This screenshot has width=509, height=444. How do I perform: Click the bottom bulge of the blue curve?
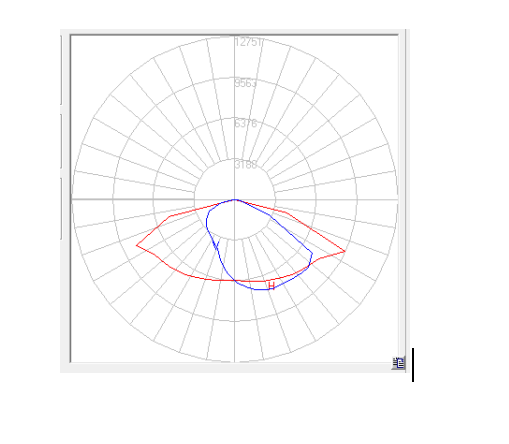coord(262,289)
